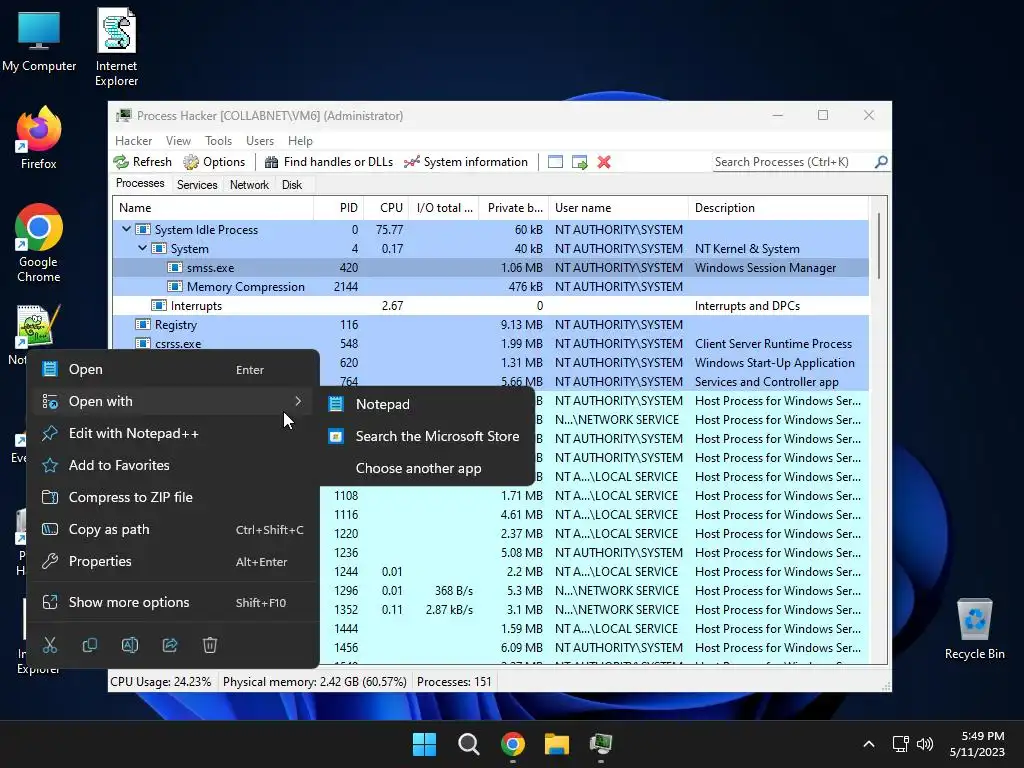This screenshot has width=1024, height=768.
Task: Click the volume speaker tray icon
Action: (x=925, y=744)
